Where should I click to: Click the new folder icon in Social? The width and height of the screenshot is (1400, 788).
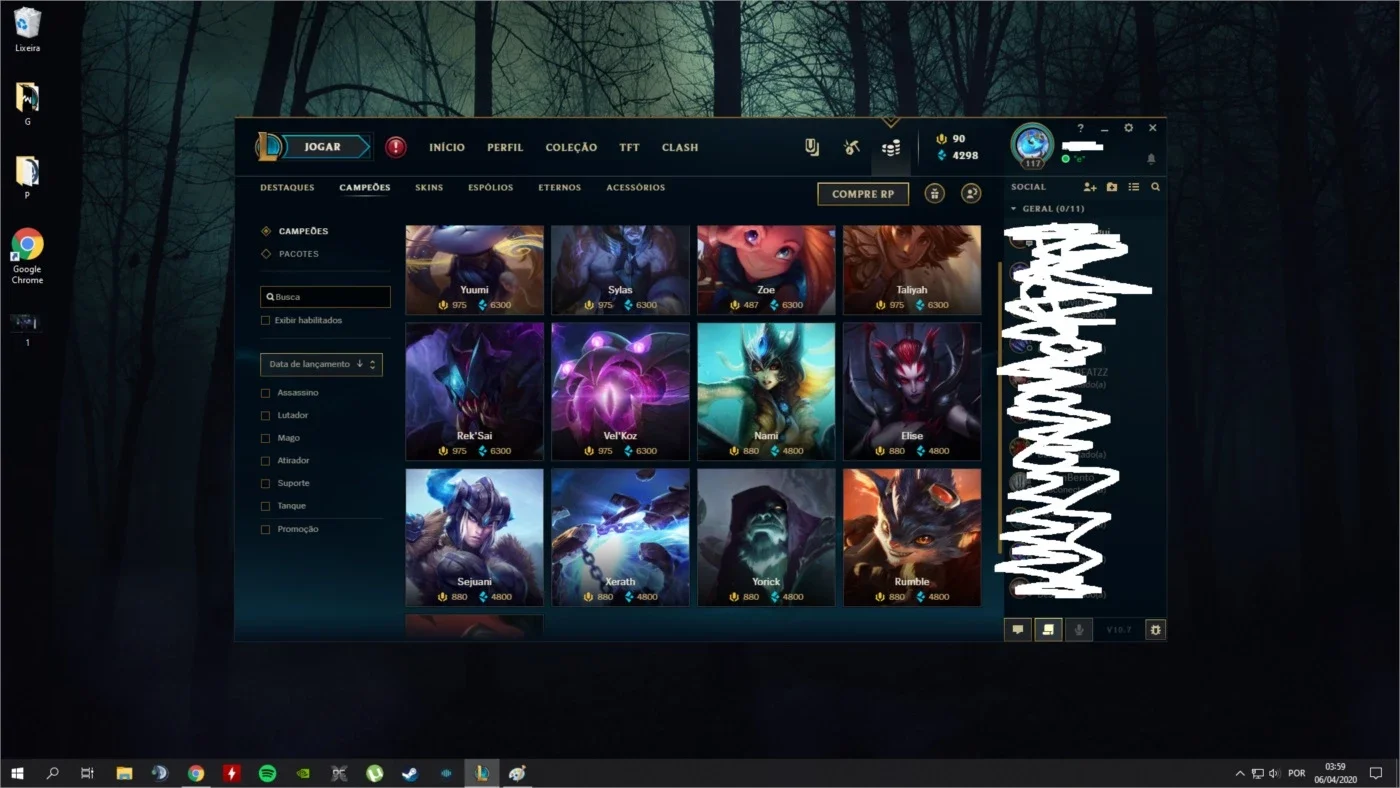1112,187
